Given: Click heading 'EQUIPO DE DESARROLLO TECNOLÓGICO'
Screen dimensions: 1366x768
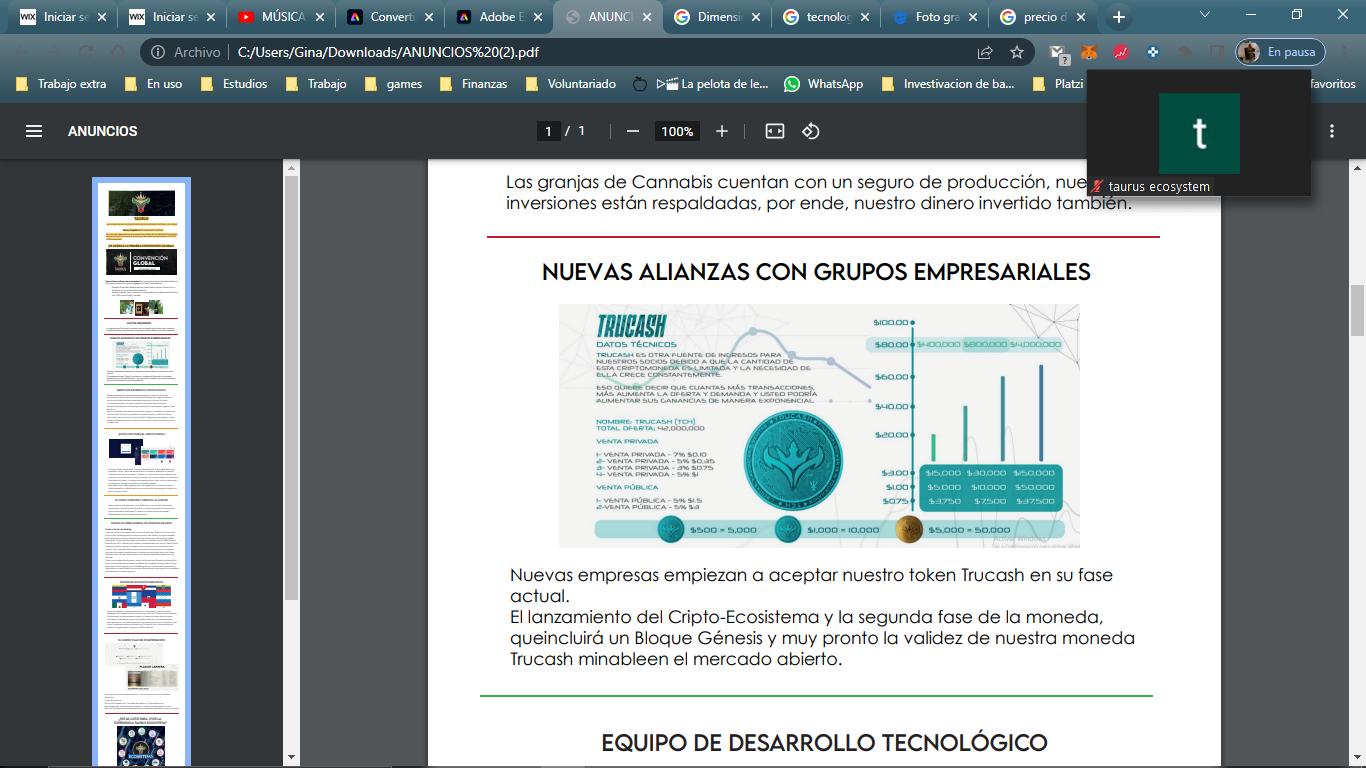Looking at the screenshot, I should click(x=824, y=743).
